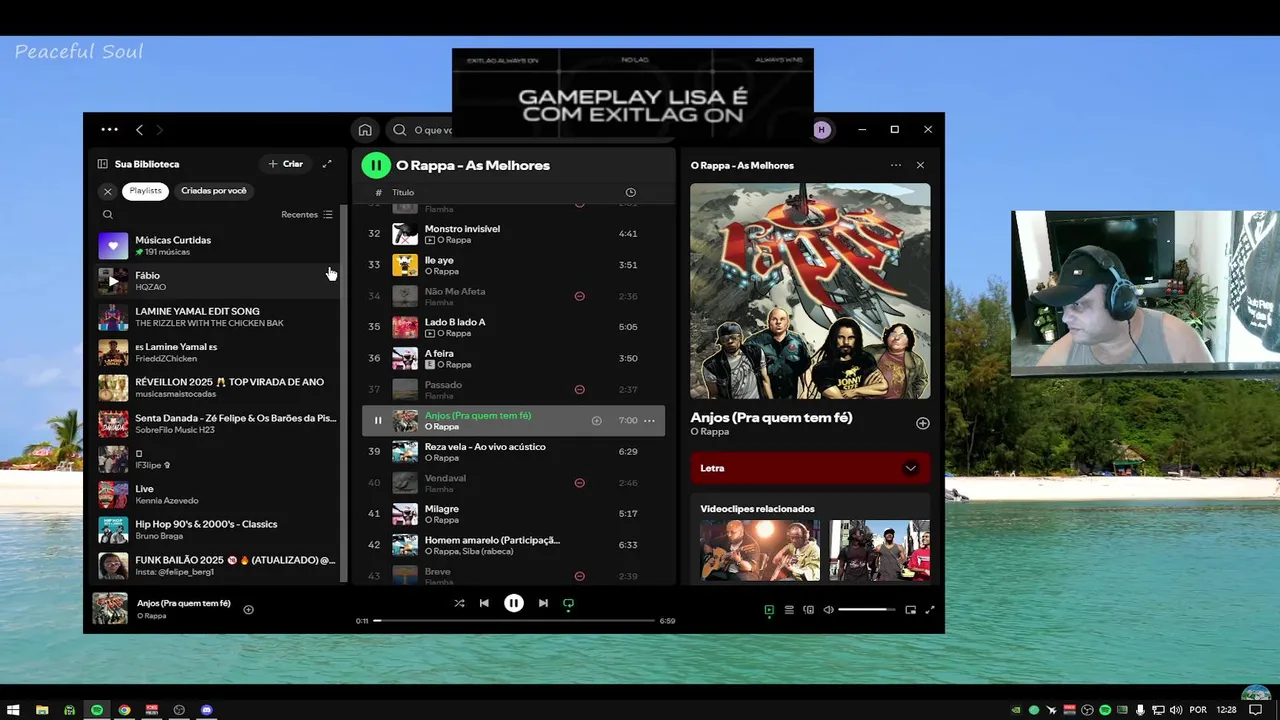Search within the library using the magnifier
Screen dimensions: 1280x720
coord(108,214)
